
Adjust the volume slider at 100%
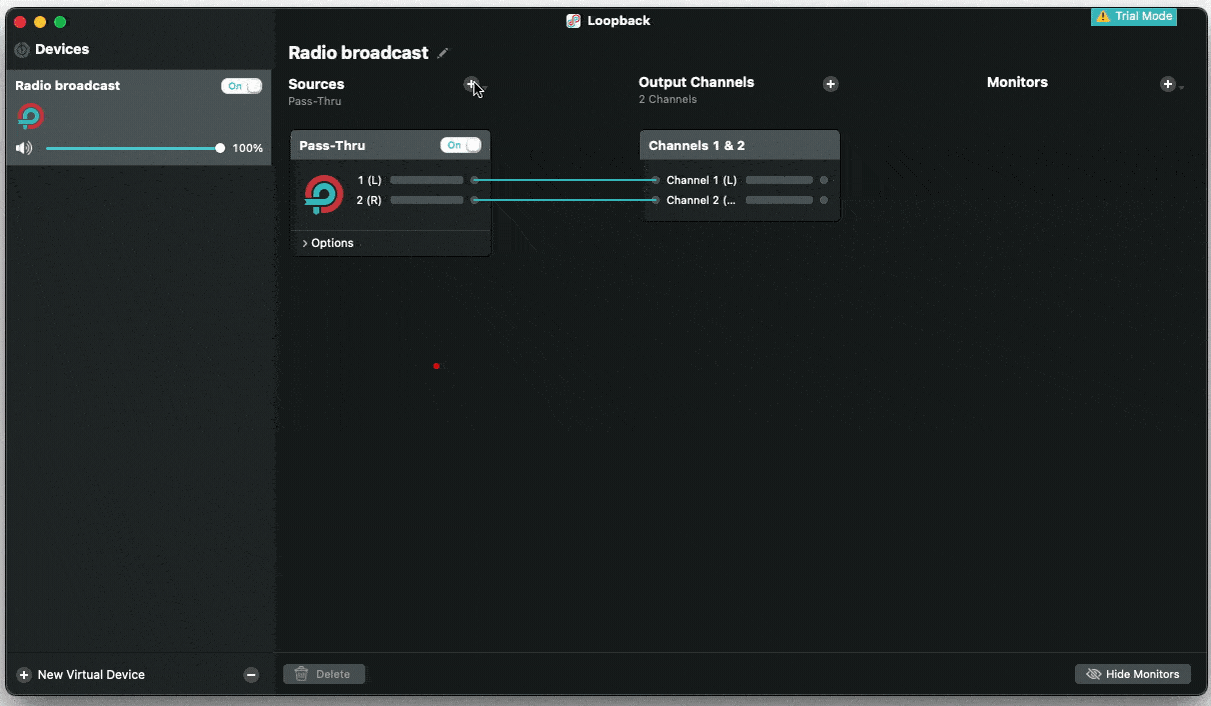tap(219, 147)
